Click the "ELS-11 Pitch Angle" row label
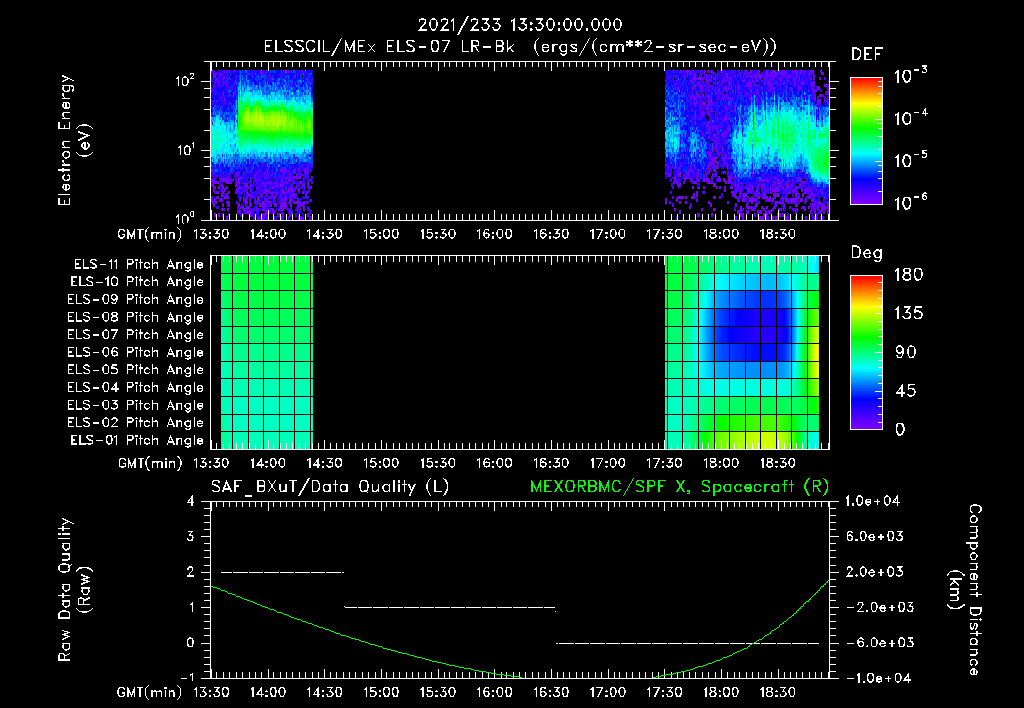Screen dimensions: 1024x708 (138, 265)
